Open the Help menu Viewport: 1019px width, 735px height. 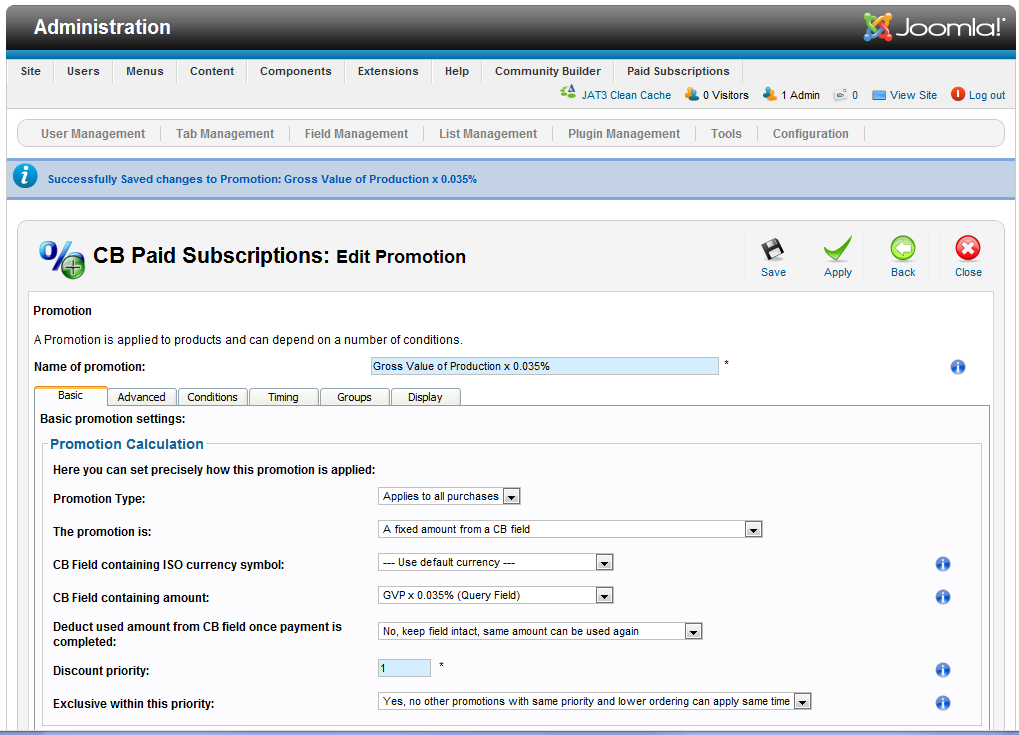[x=457, y=71]
